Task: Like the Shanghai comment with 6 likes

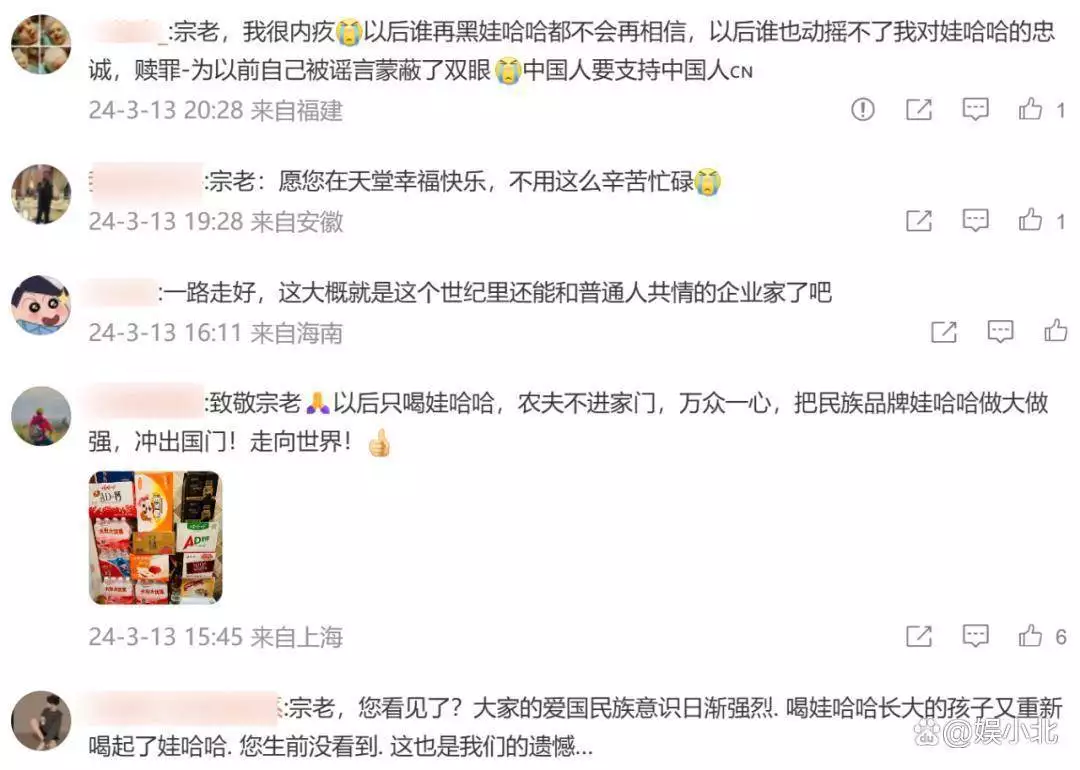Action: click(1030, 635)
